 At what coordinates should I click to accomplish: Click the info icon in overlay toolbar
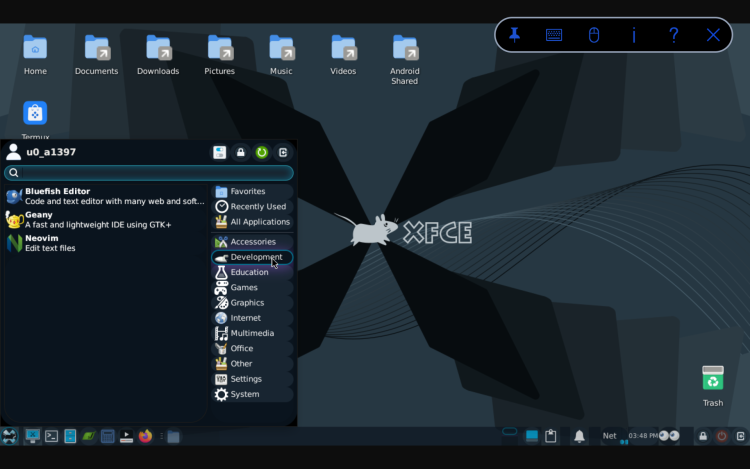click(634, 35)
